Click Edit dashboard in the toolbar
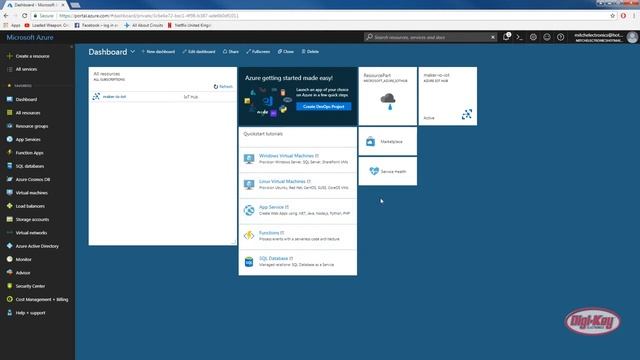 coord(199,52)
